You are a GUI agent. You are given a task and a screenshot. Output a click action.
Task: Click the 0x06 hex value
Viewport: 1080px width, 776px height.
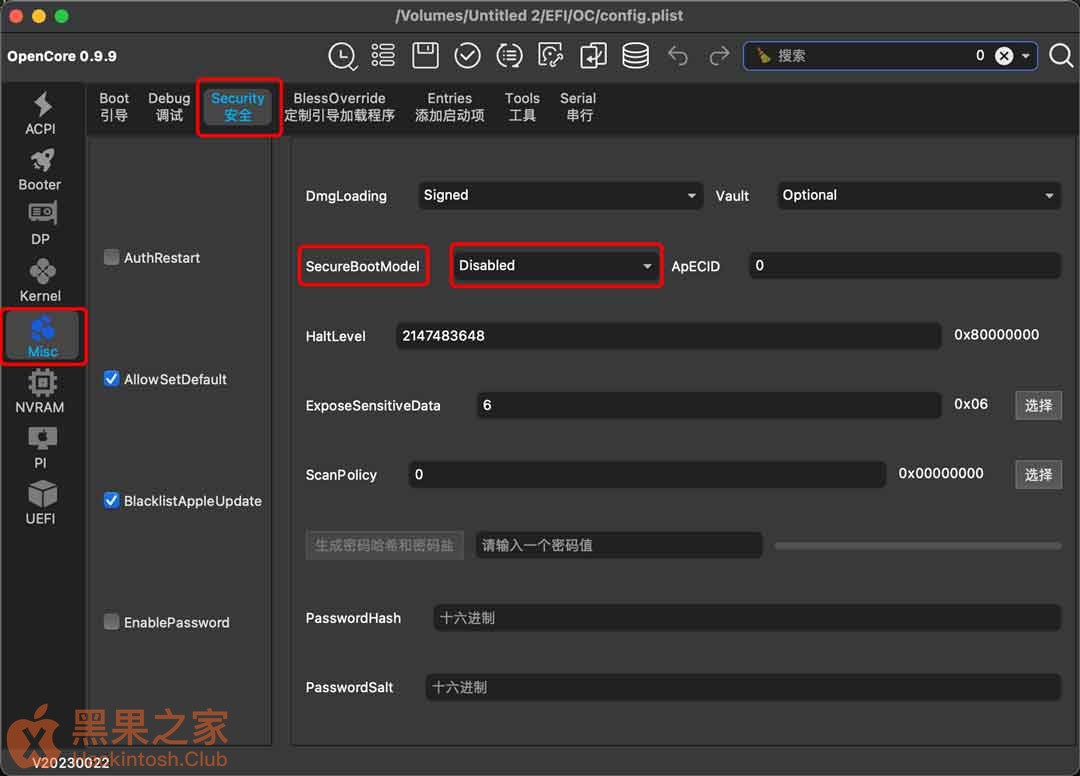pyautogui.click(x=970, y=404)
